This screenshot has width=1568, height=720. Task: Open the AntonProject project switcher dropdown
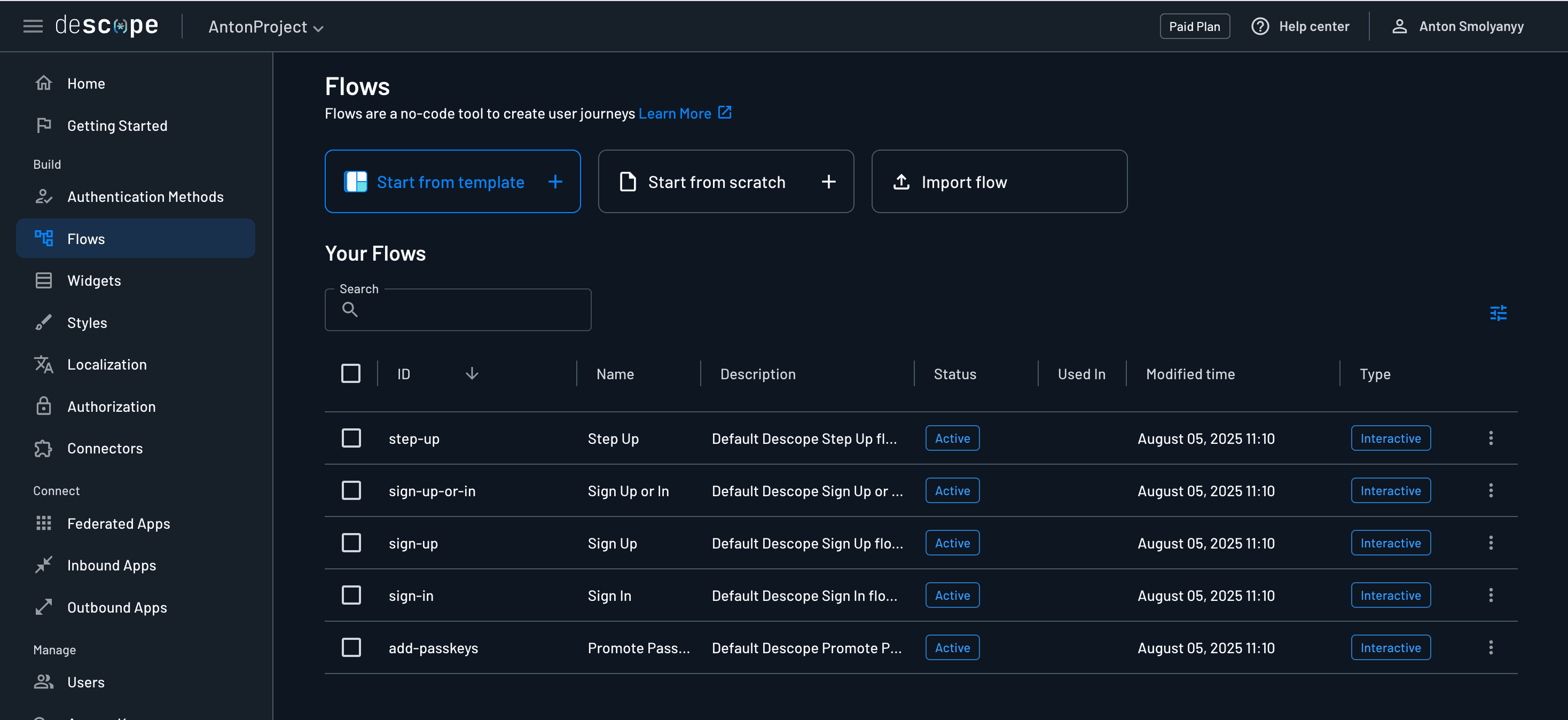pos(265,27)
